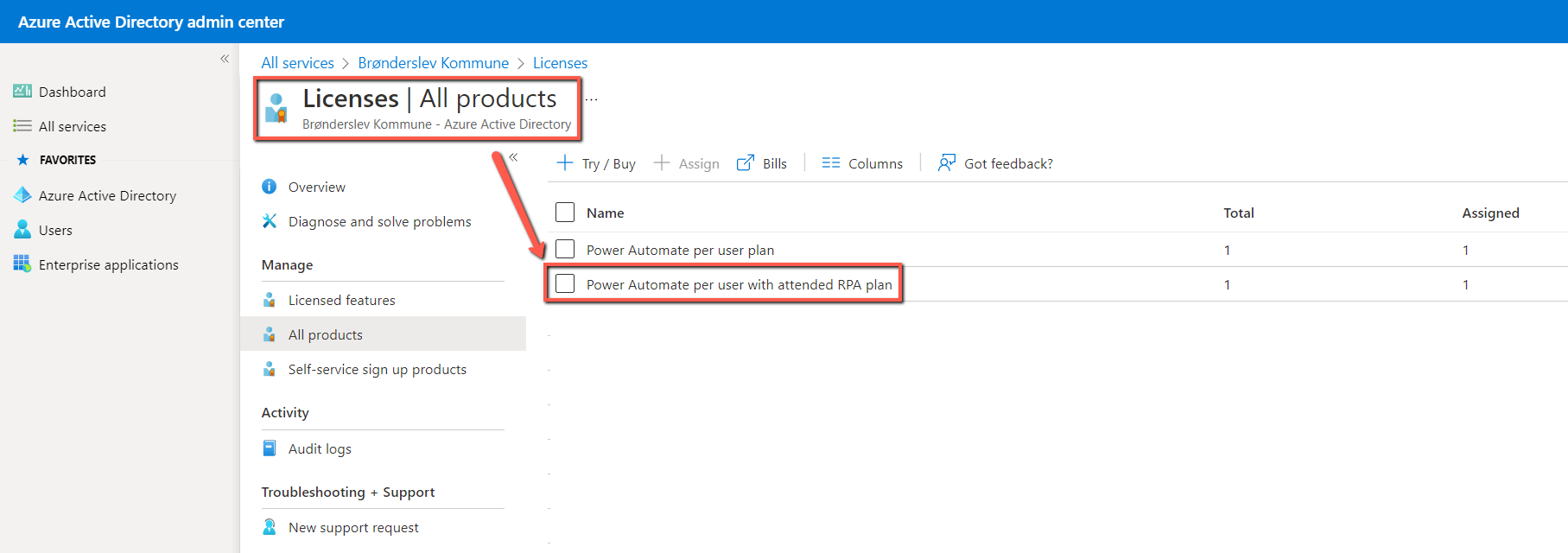1568x553 pixels.
Task: Click the Favorites star icon
Action: pos(22,160)
